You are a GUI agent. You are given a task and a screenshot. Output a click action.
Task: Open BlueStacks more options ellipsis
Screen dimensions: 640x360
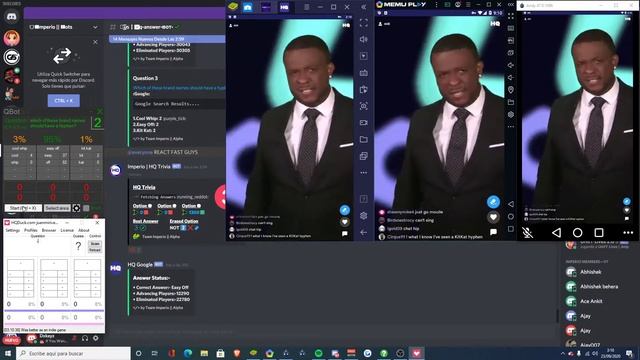click(x=363, y=173)
